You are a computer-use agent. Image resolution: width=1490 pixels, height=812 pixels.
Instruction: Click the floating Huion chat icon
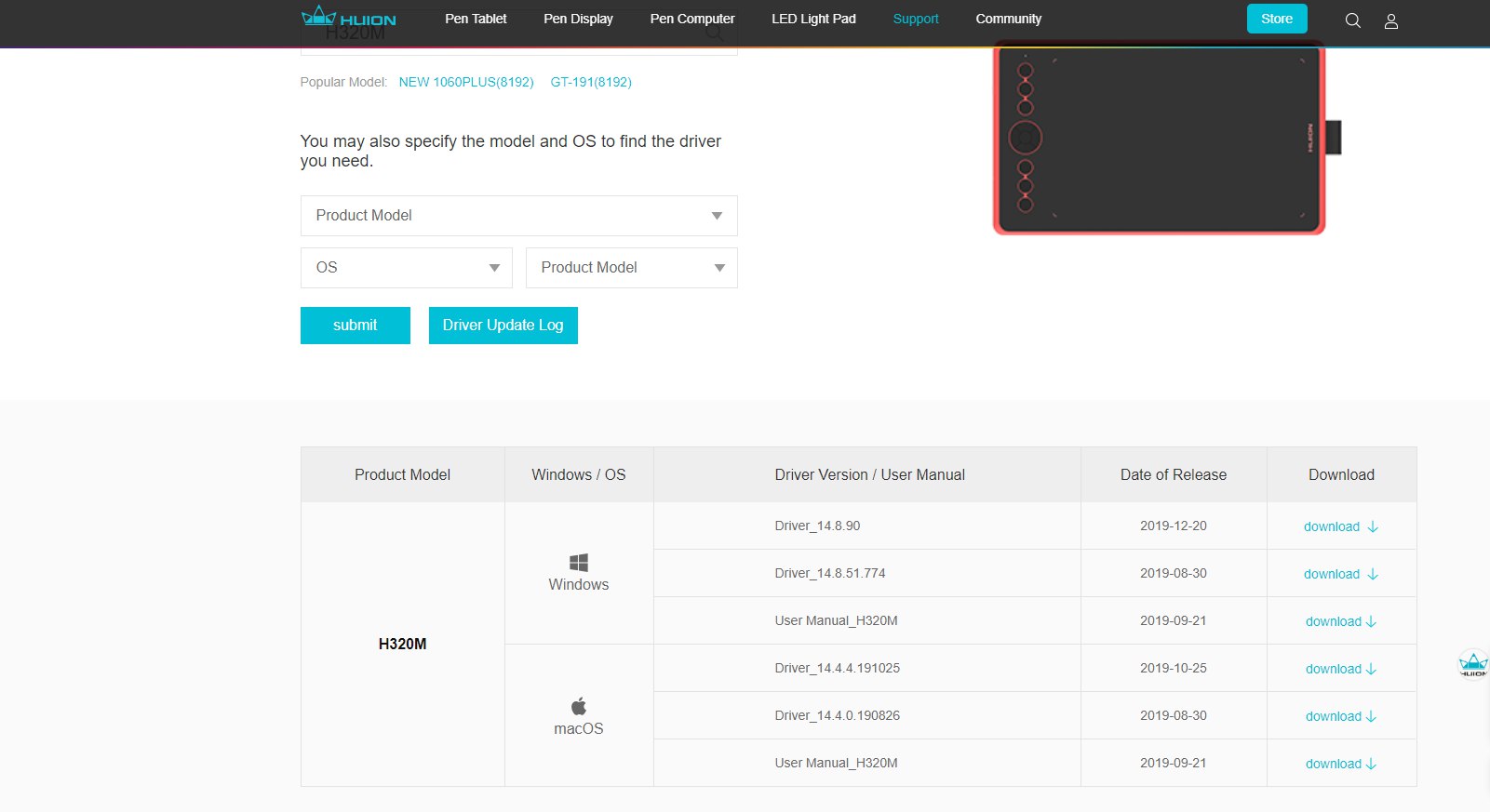coord(1473,664)
